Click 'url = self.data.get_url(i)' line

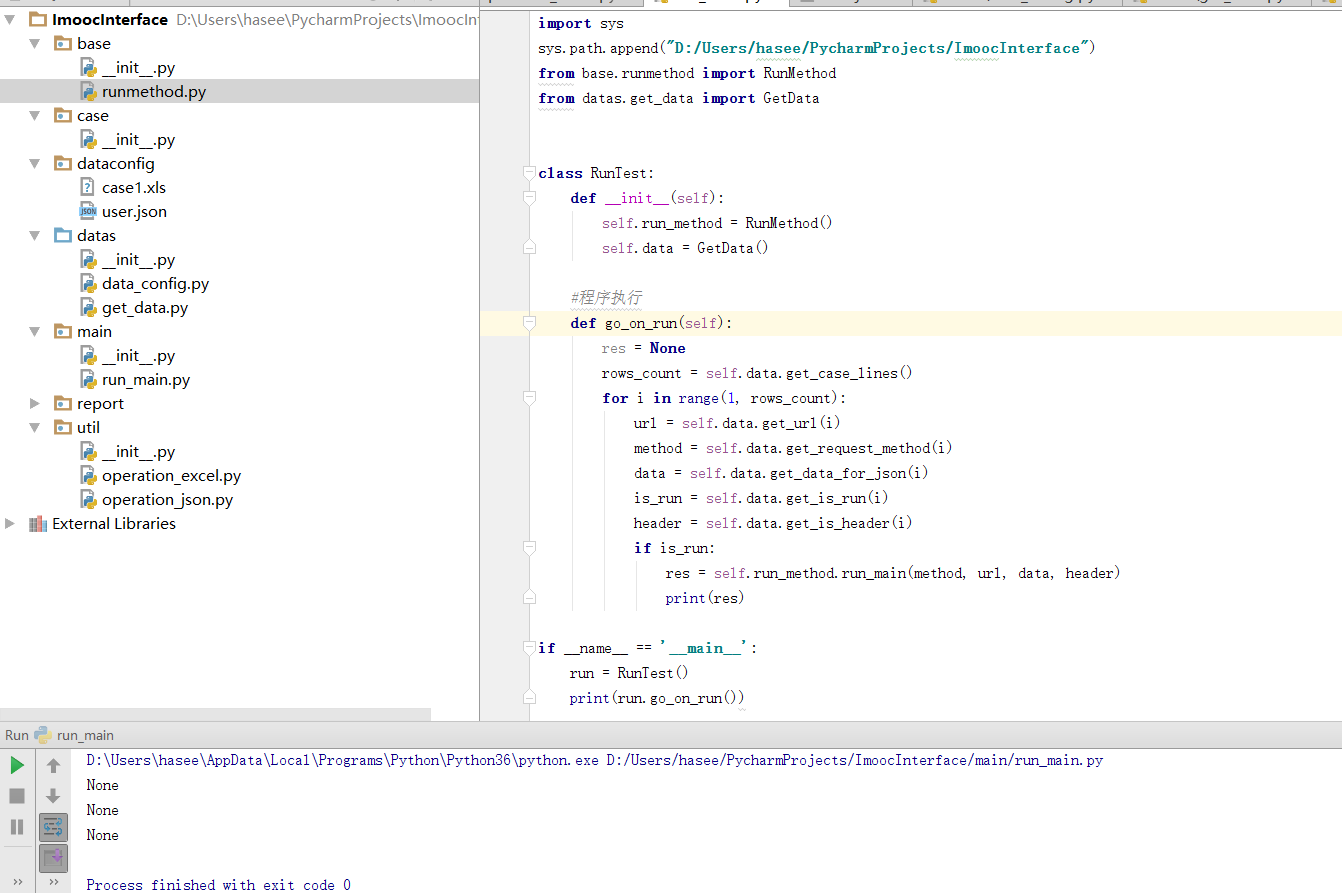(737, 423)
